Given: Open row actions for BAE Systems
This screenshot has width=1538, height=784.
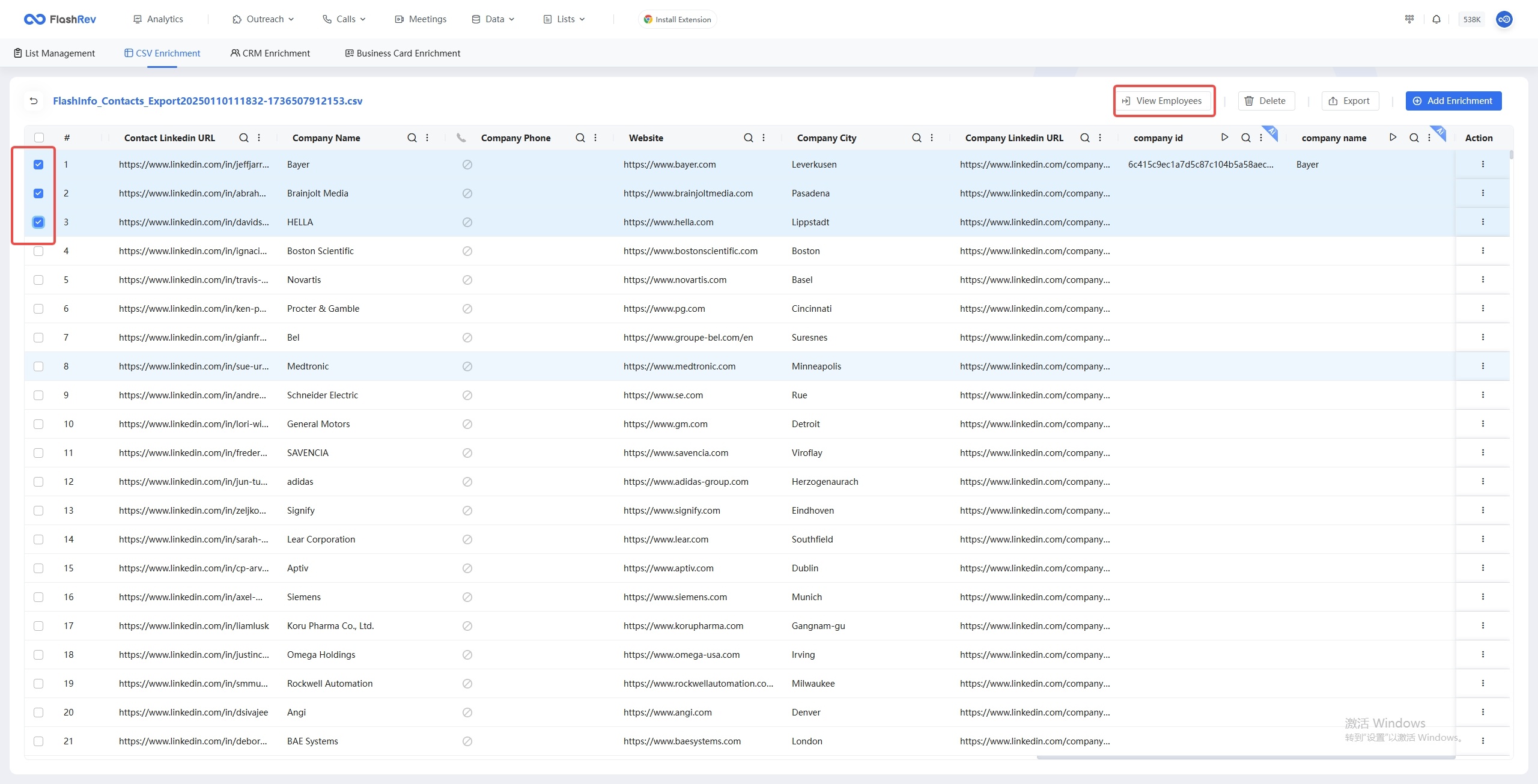Looking at the screenshot, I should pos(1483,741).
